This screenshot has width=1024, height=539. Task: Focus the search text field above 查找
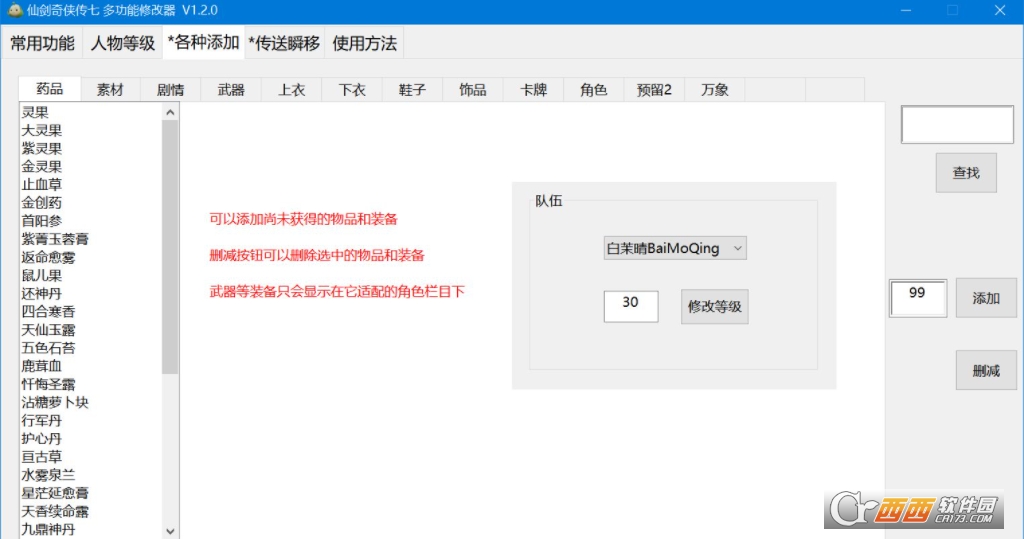957,124
